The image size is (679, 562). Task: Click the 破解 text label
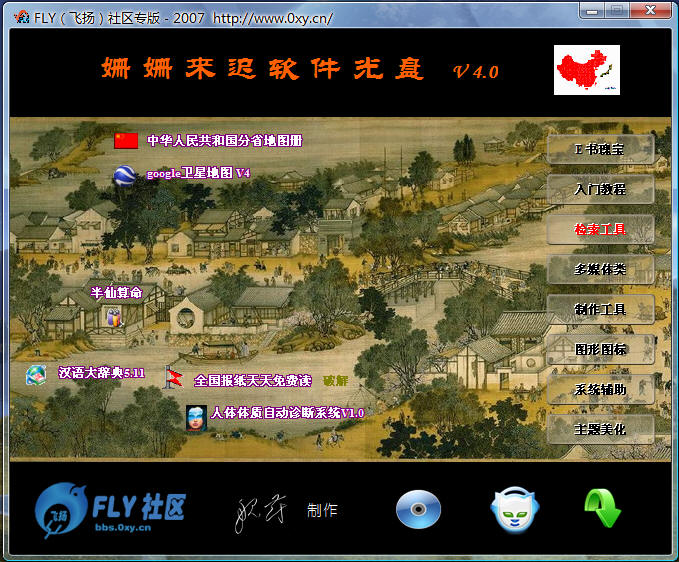tap(336, 381)
